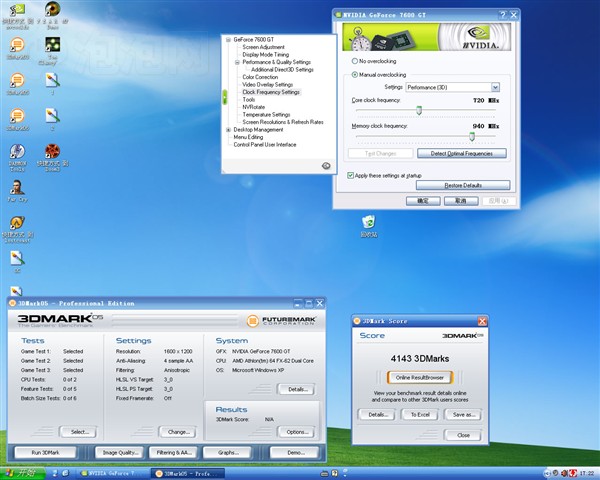600x480 pixels.
Task: Expand the Desktop Management tree node
Action: click(x=228, y=130)
